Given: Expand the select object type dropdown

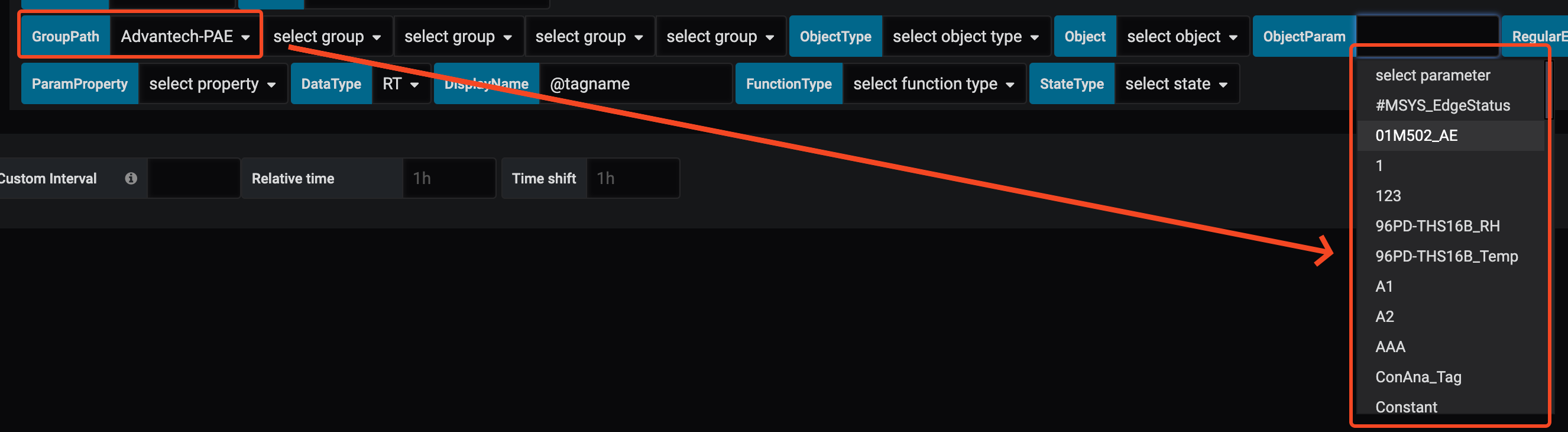Looking at the screenshot, I should coord(966,37).
